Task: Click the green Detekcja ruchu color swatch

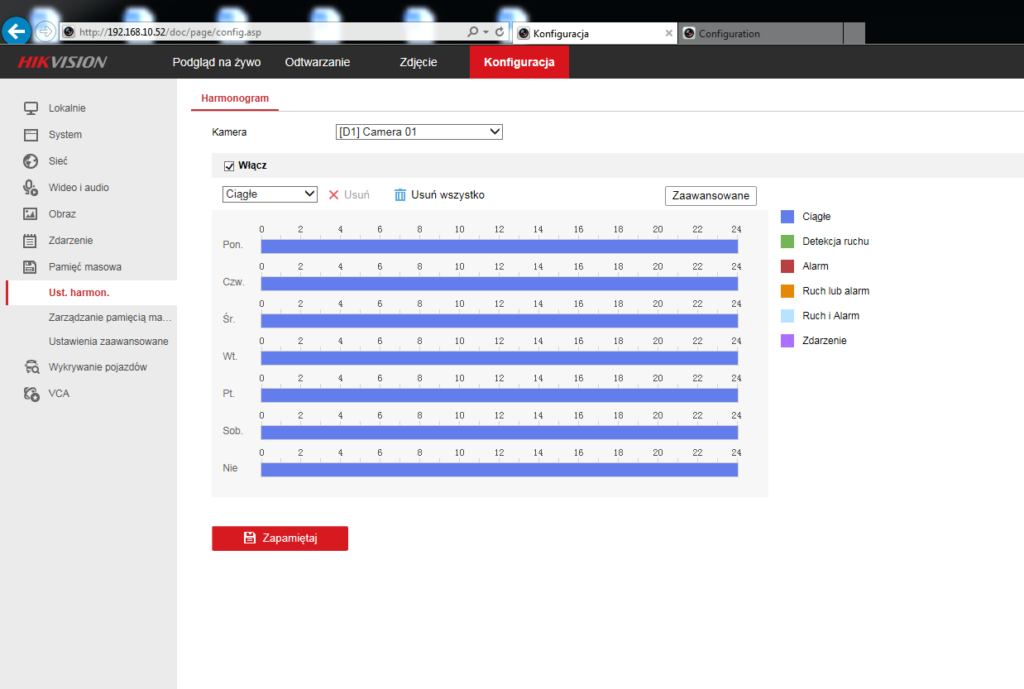Action: (x=787, y=242)
